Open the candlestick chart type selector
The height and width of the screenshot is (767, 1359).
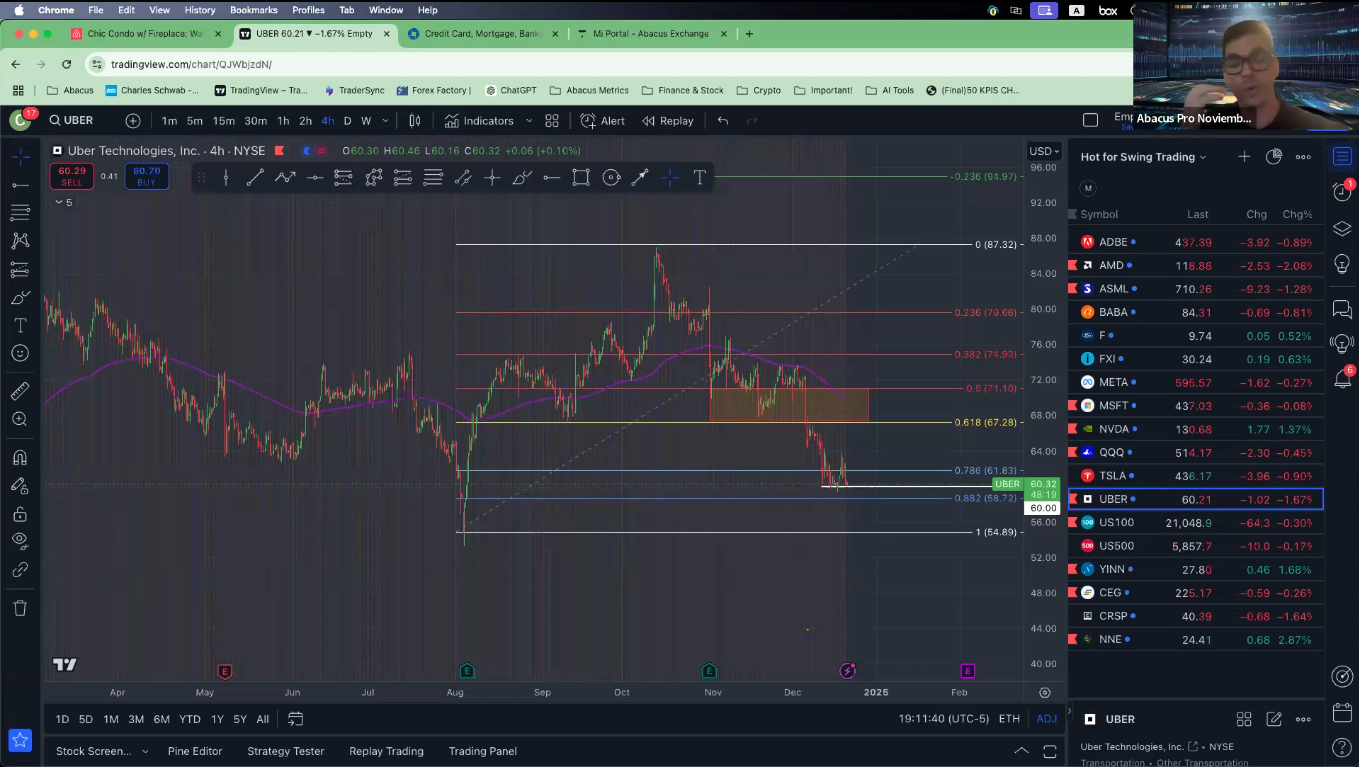[414, 121]
